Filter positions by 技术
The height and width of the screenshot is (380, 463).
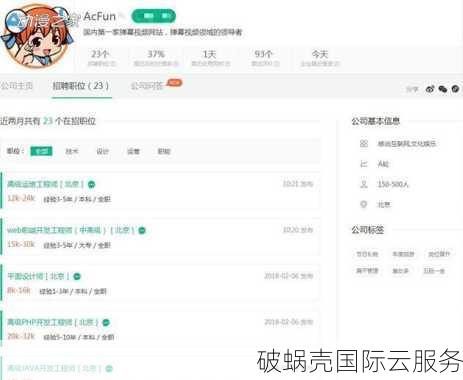click(x=72, y=151)
